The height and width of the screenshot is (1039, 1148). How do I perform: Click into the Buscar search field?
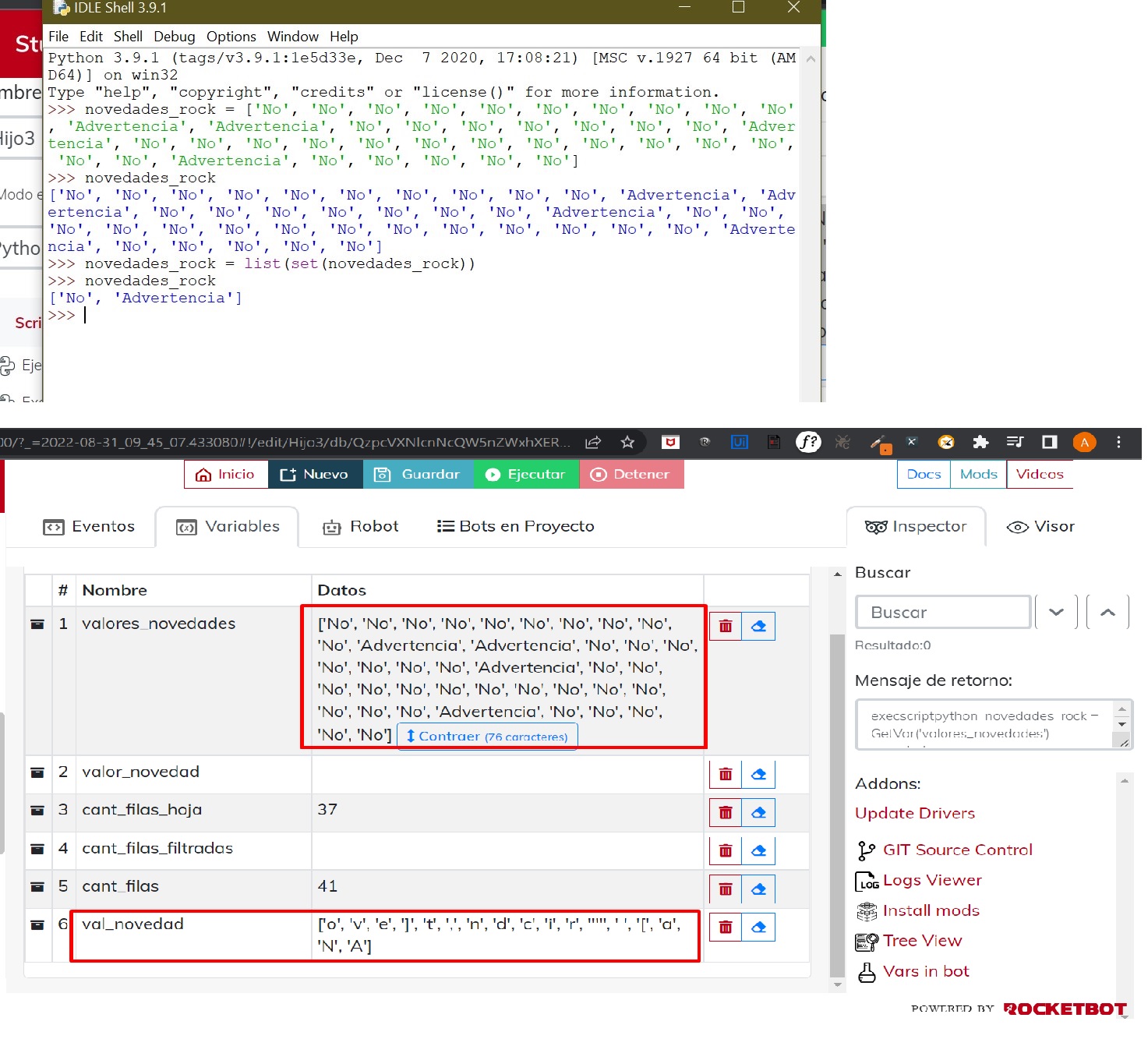[x=942, y=613]
